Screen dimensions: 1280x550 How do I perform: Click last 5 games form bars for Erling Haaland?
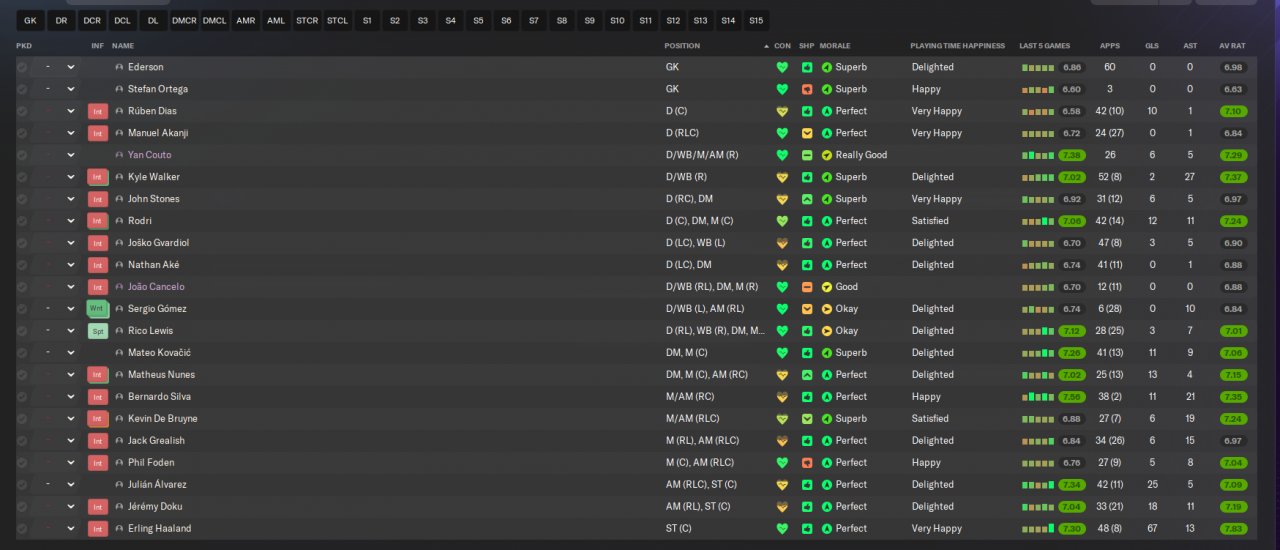click(x=1038, y=529)
